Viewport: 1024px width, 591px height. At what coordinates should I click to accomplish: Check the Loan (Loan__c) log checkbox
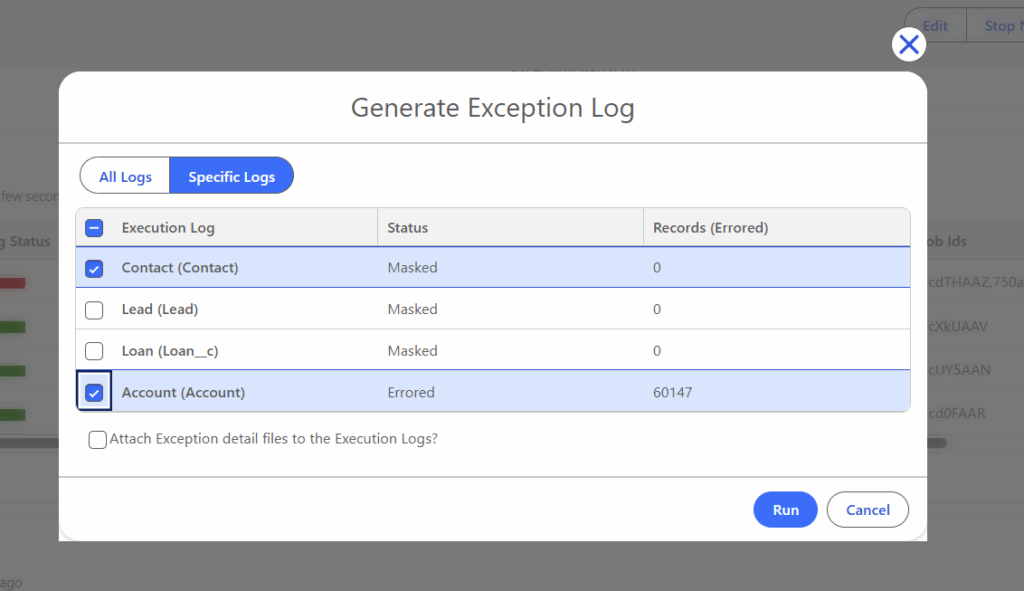pos(94,351)
